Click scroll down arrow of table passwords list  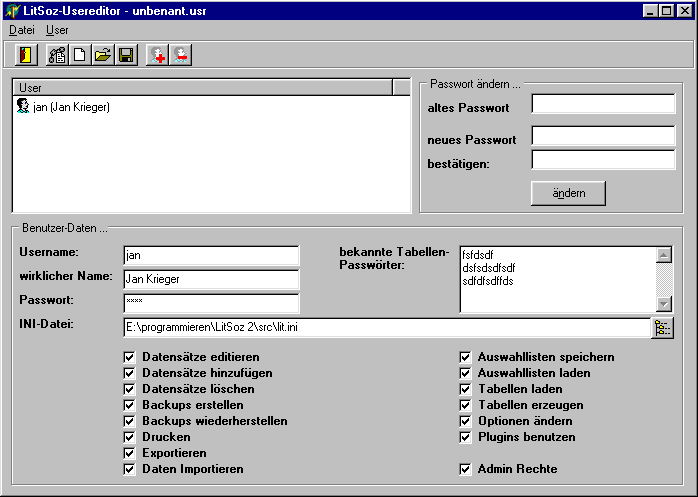coord(664,304)
